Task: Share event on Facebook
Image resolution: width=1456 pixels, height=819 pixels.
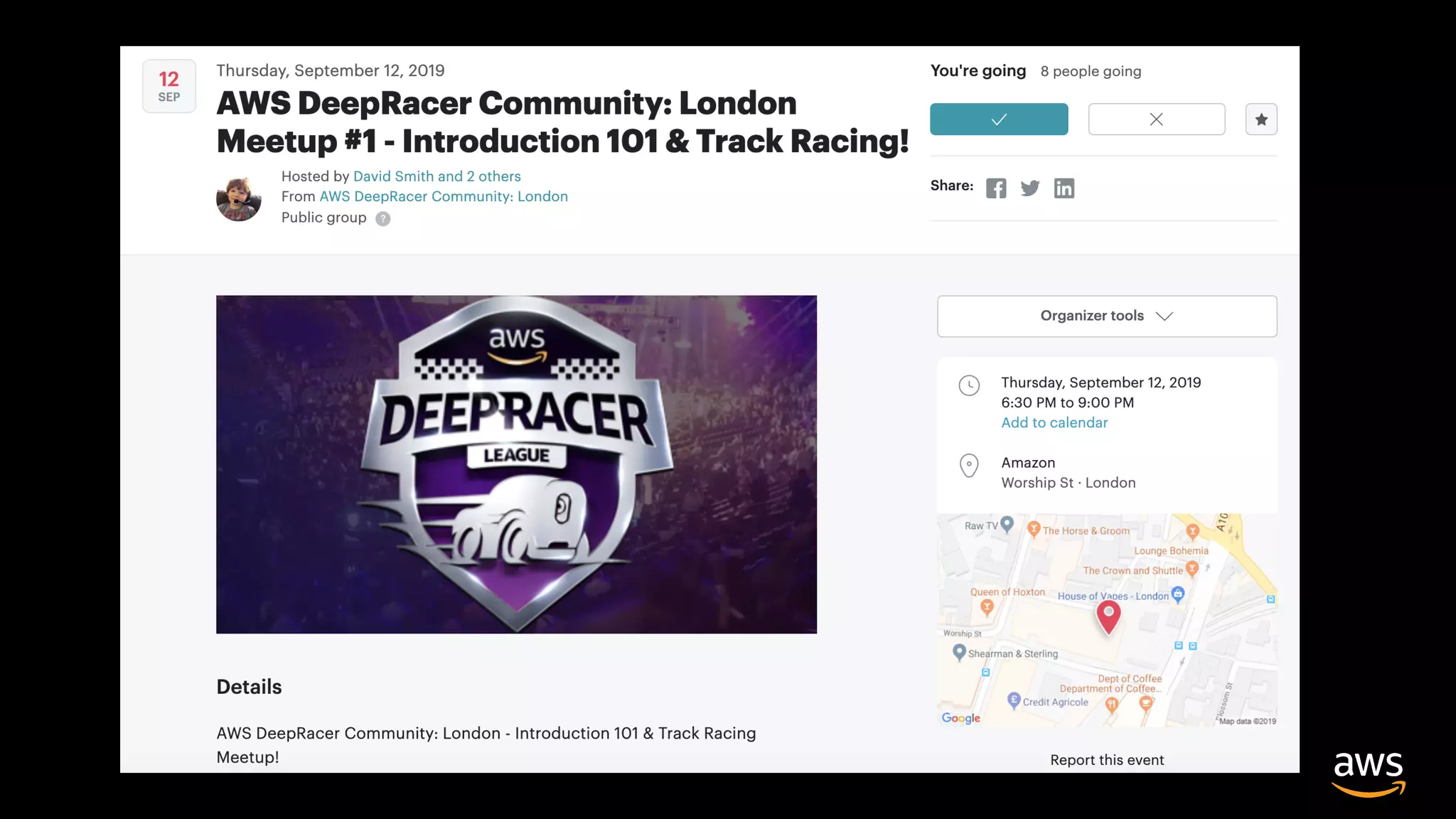Action: pyautogui.click(x=995, y=188)
